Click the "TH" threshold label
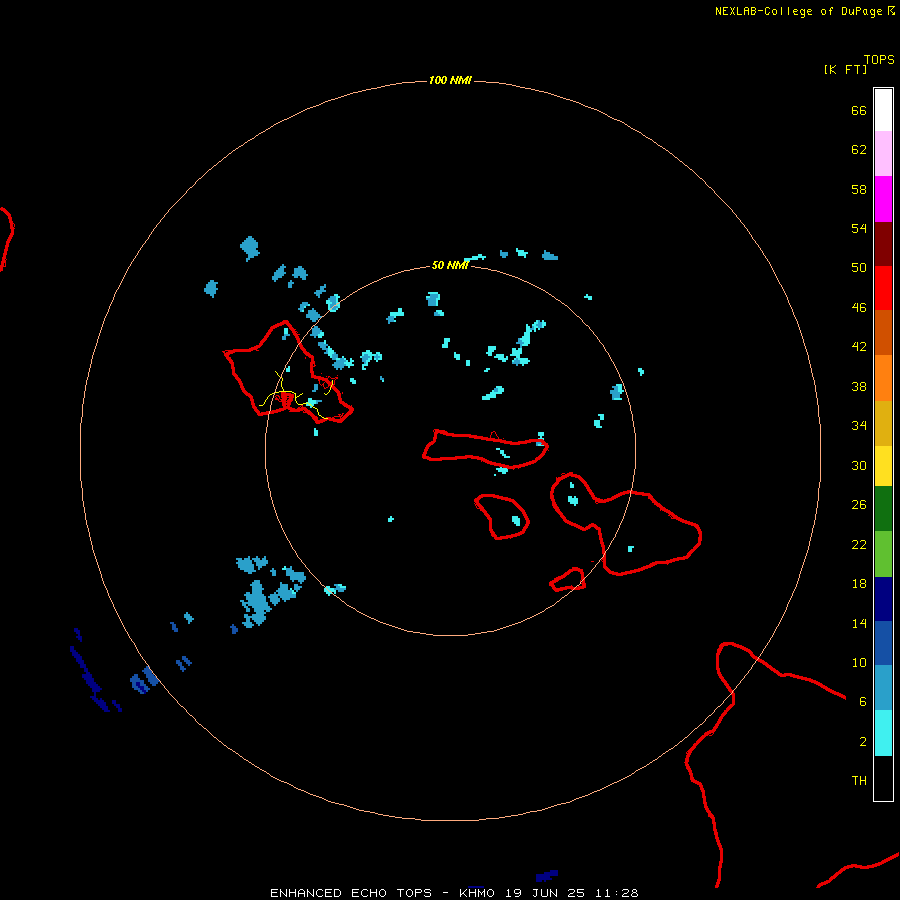 click(859, 781)
